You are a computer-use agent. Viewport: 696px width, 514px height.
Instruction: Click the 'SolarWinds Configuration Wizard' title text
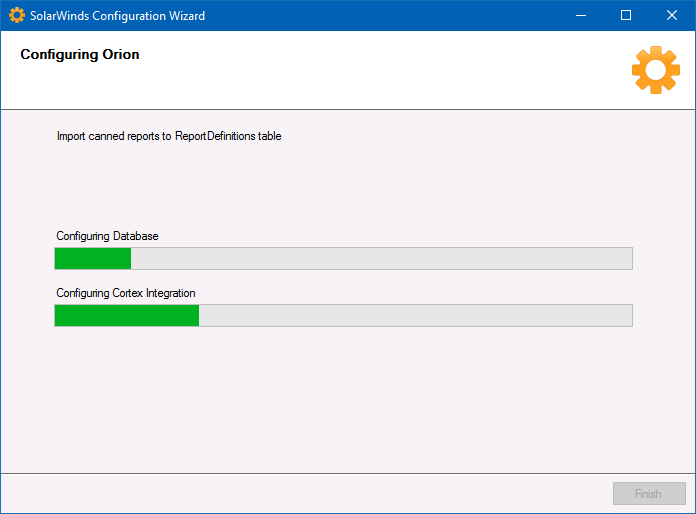[x=118, y=16]
